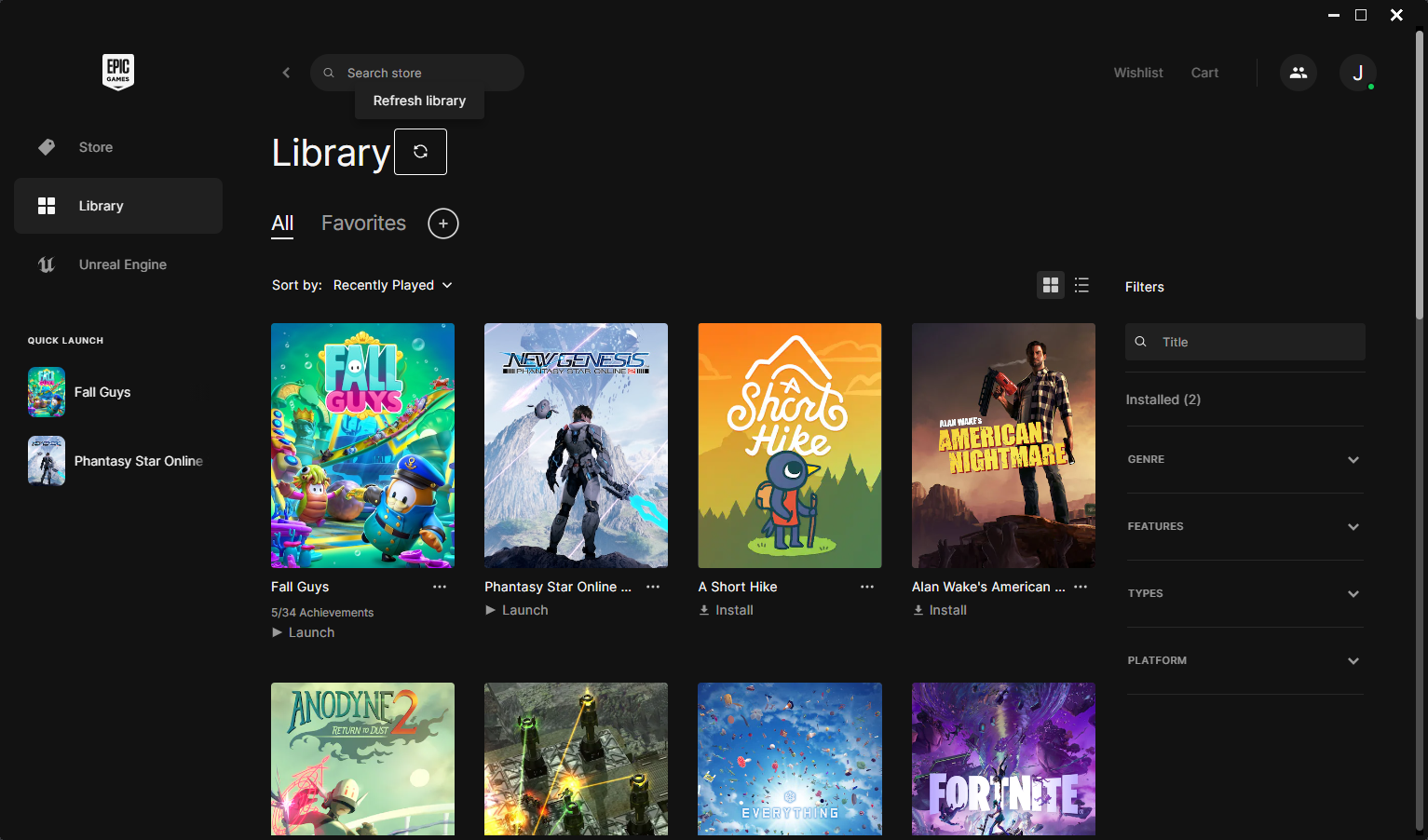Open the Wishlist link
Screen dimensions: 1428x840
[x=1138, y=73]
